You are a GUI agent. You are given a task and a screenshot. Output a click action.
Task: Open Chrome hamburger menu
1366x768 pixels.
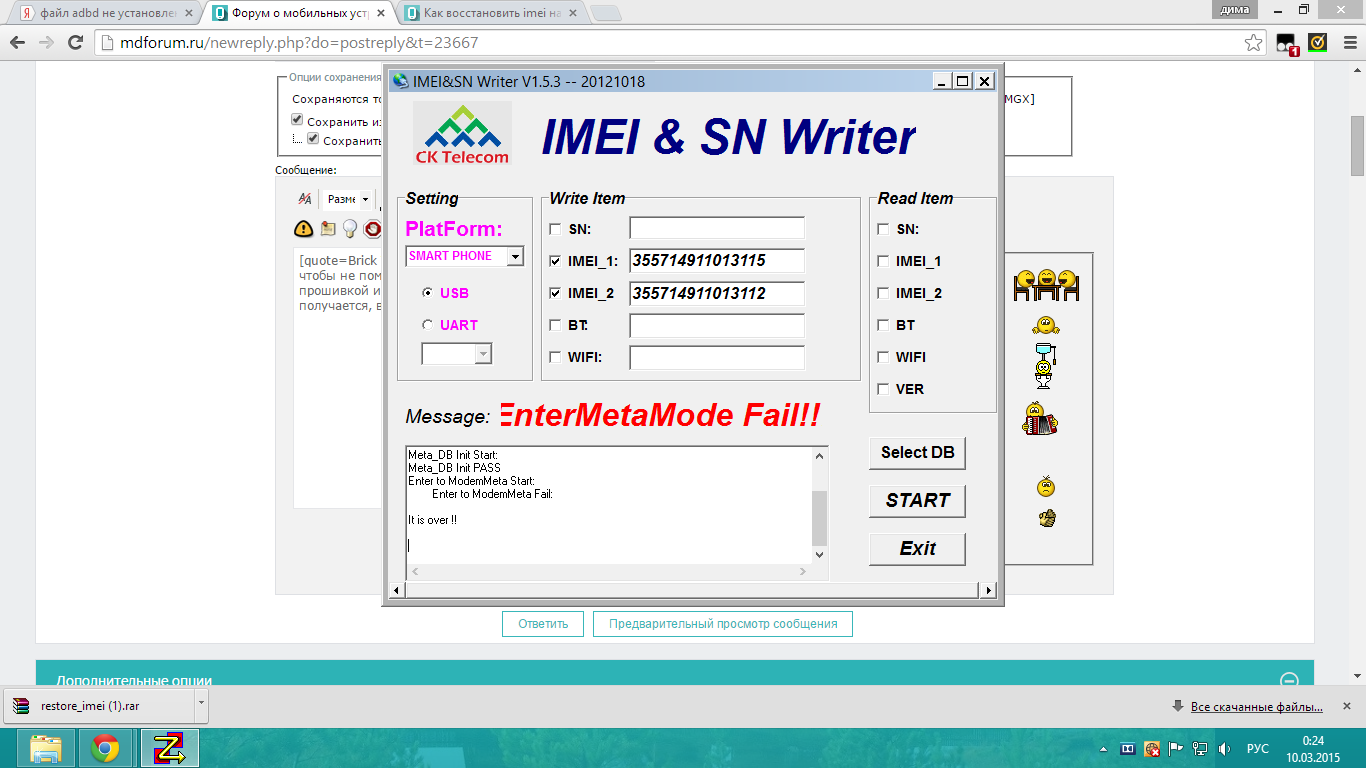coord(1349,43)
